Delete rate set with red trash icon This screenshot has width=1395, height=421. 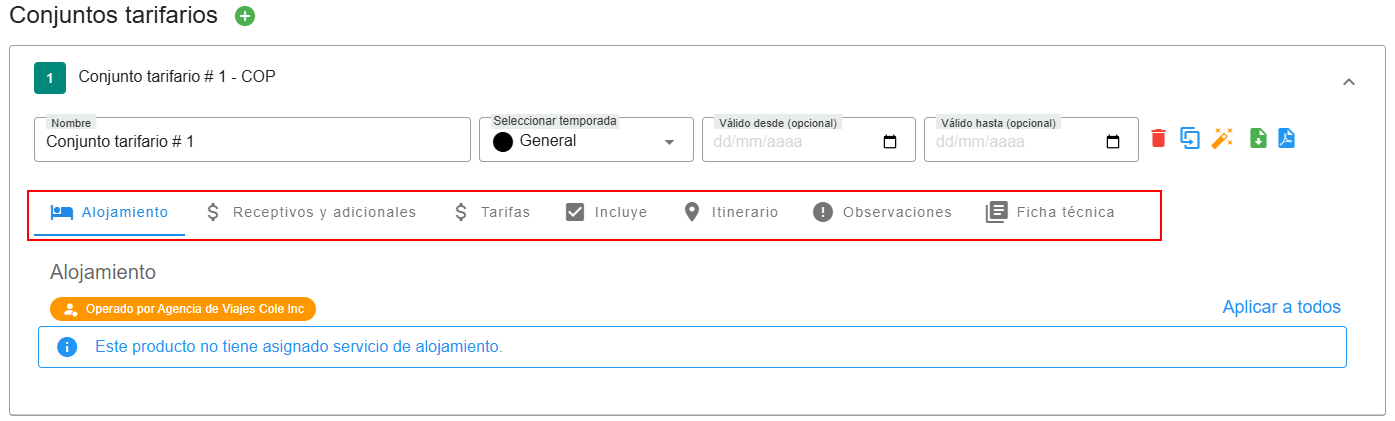pos(1158,138)
